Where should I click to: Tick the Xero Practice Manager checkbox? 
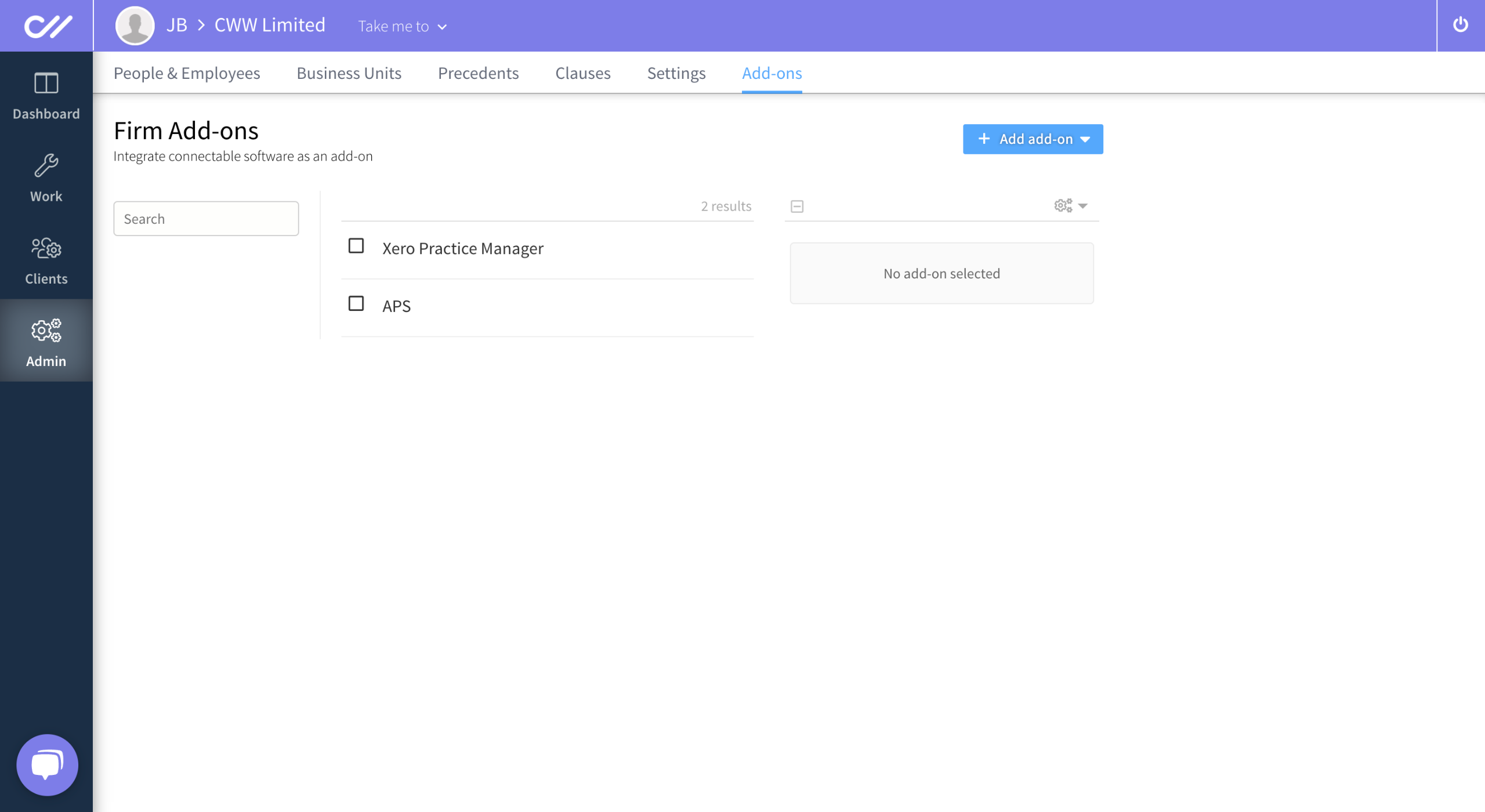pos(356,246)
